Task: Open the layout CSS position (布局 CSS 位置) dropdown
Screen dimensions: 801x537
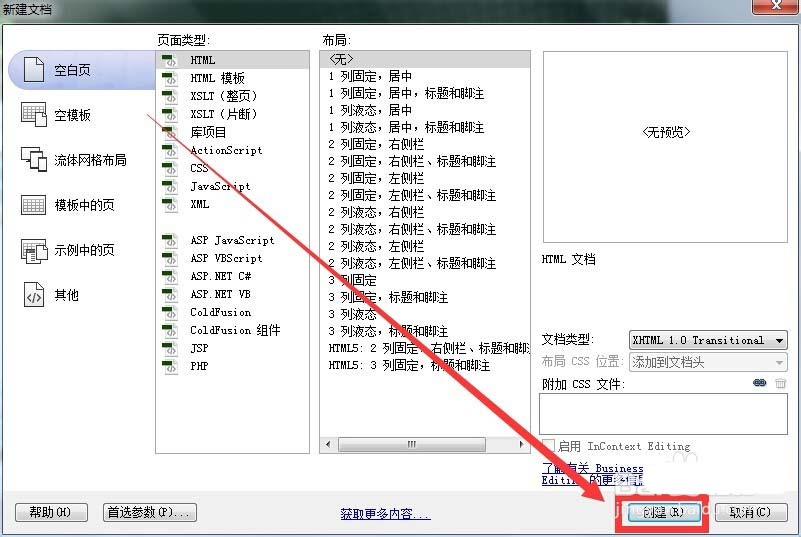Action: (x=707, y=362)
